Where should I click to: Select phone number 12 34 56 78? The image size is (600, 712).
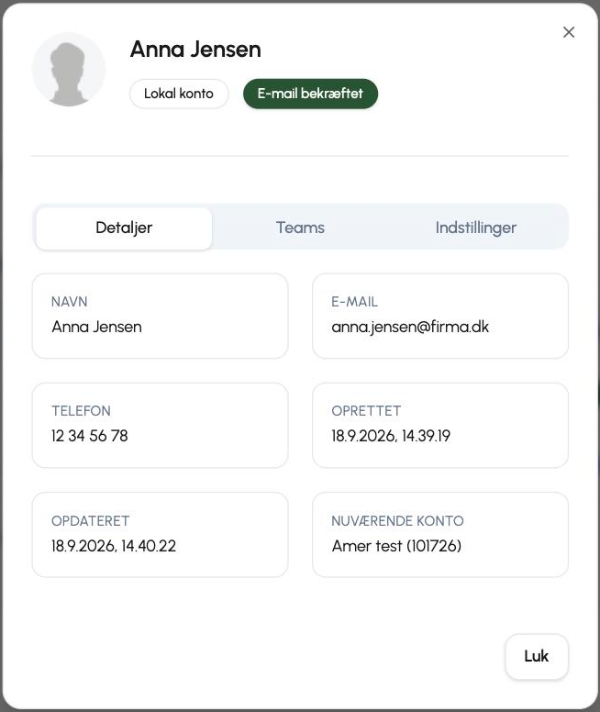coord(89,436)
